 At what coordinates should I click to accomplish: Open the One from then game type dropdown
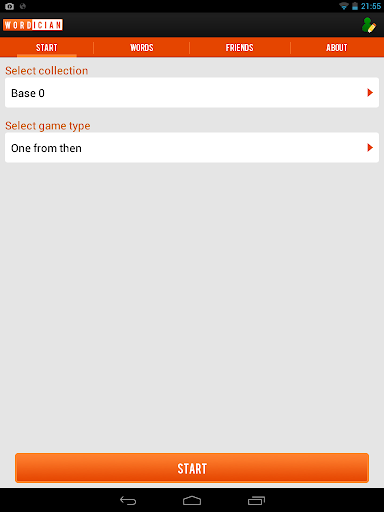point(192,148)
